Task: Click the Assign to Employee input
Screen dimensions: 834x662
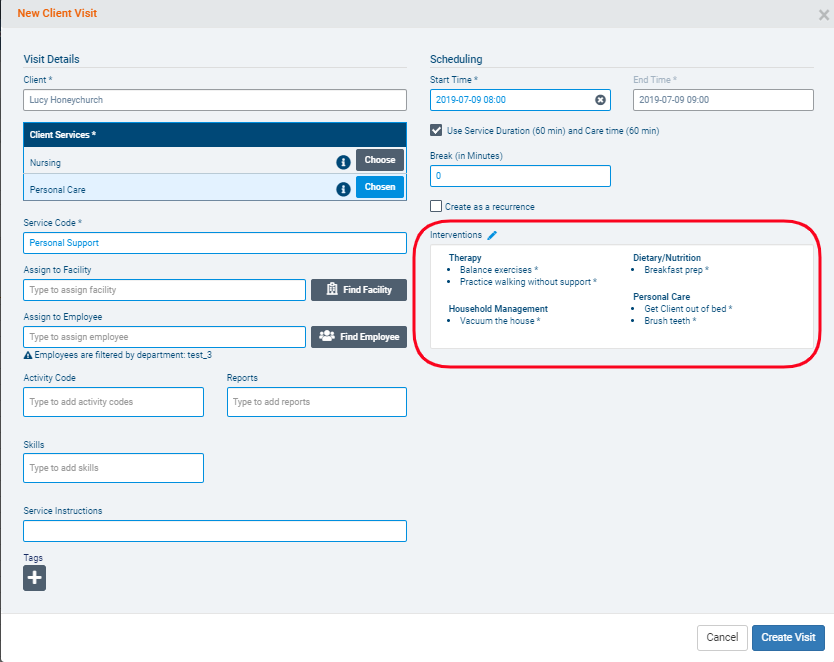Action: click(x=164, y=338)
